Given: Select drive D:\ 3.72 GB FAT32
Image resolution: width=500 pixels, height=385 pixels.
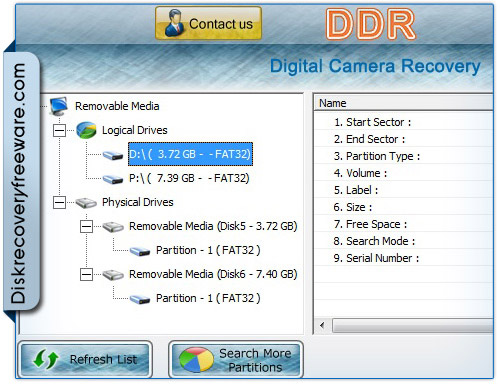Looking at the screenshot, I should pos(190,154).
